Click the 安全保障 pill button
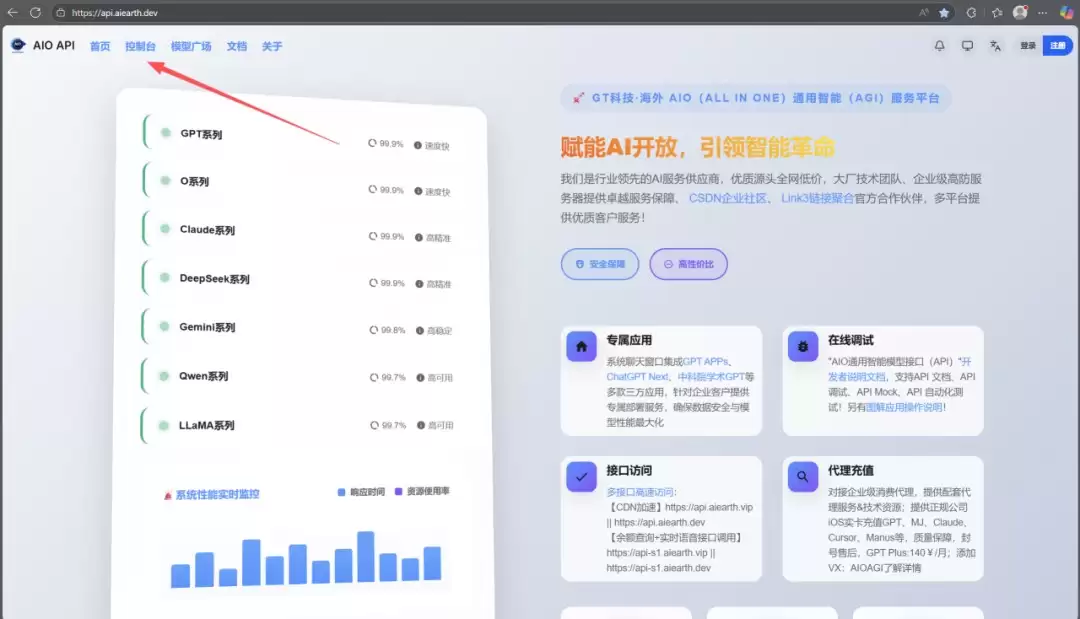 pyautogui.click(x=600, y=264)
